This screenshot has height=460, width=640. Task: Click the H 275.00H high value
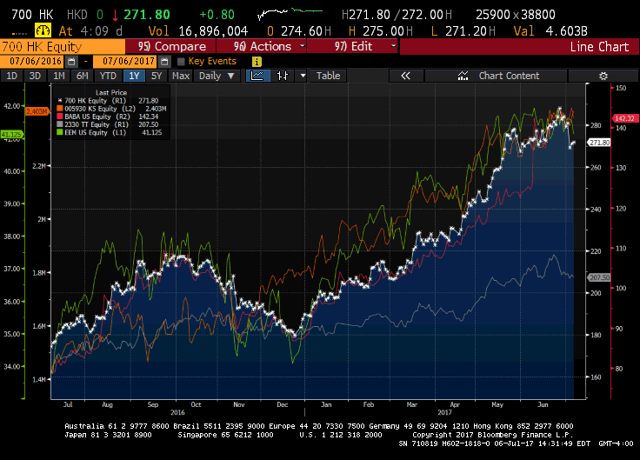click(x=381, y=31)
